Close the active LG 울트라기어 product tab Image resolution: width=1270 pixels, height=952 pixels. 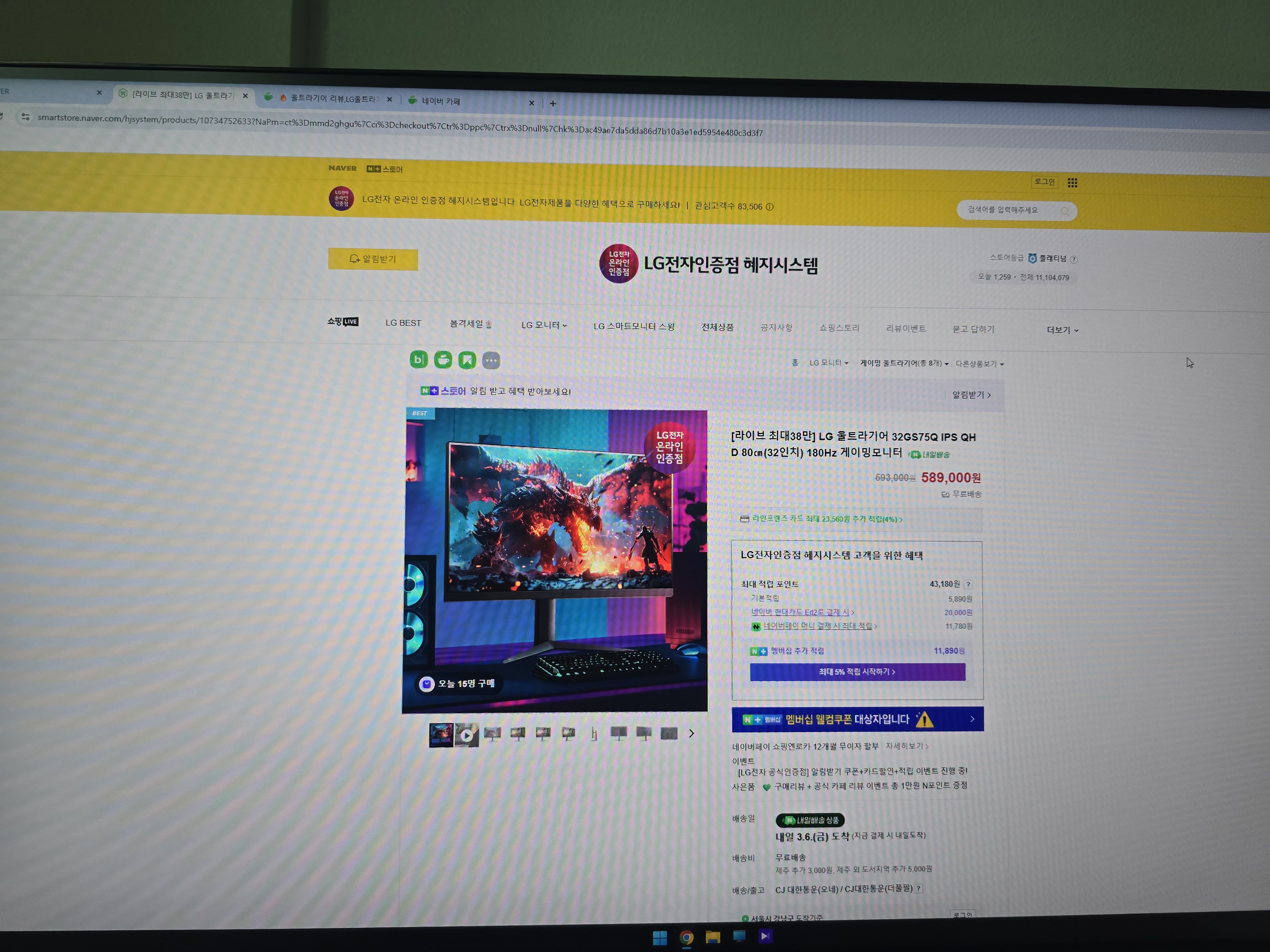246,96
